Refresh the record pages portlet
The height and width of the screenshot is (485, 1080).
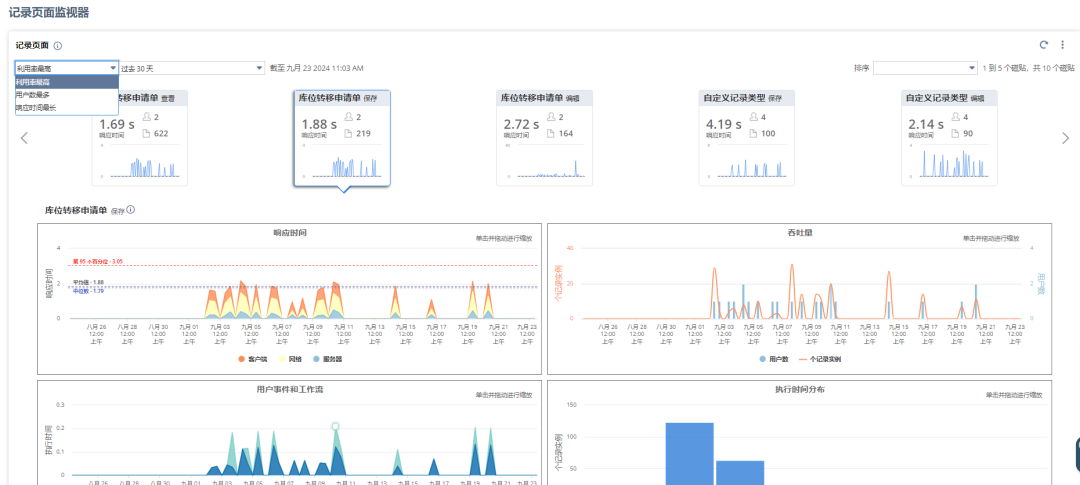tap(1043, 45)
